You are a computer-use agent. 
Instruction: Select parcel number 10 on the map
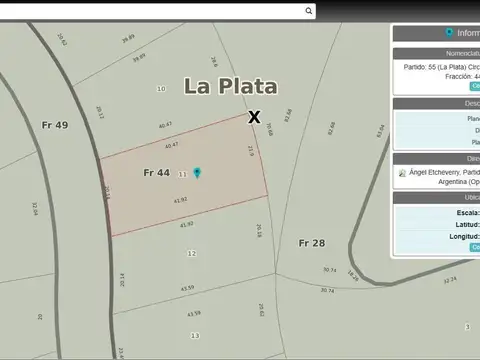click(161, 89)
